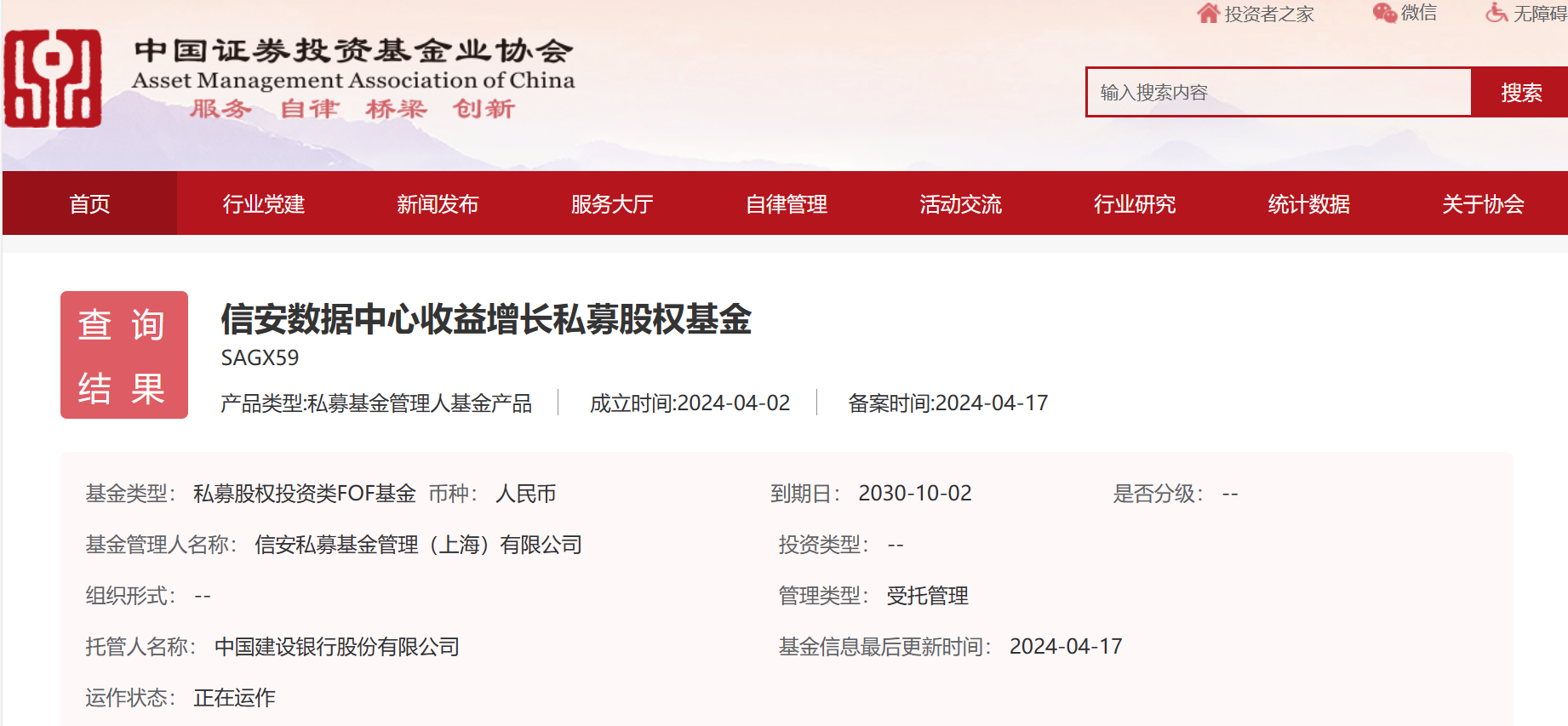Click the 管理类型 value 受托管理
The image size is (1568, 726).
[928, 596]
